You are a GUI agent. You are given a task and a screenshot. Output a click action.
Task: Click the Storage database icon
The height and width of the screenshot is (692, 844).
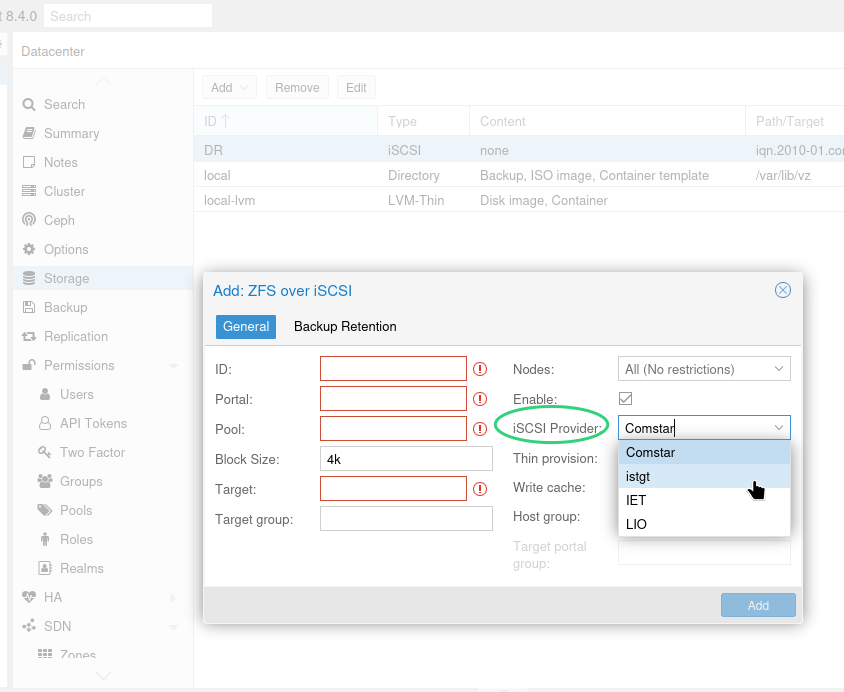pos(29,278)
